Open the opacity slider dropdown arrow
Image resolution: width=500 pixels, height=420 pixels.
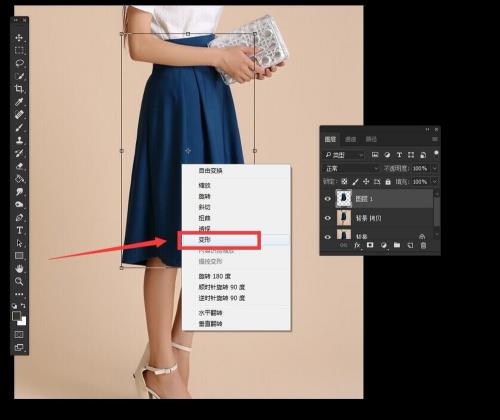tap(435, 169)
